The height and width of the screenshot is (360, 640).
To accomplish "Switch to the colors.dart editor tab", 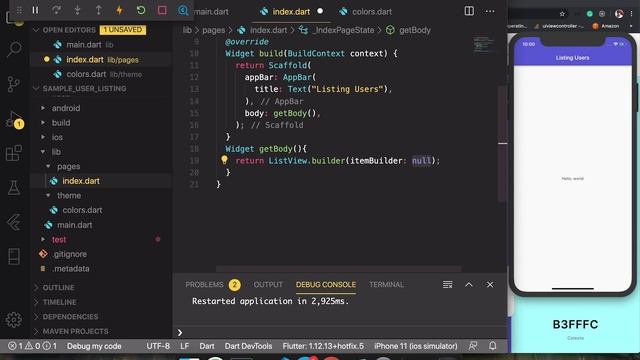I will [366, 11].
